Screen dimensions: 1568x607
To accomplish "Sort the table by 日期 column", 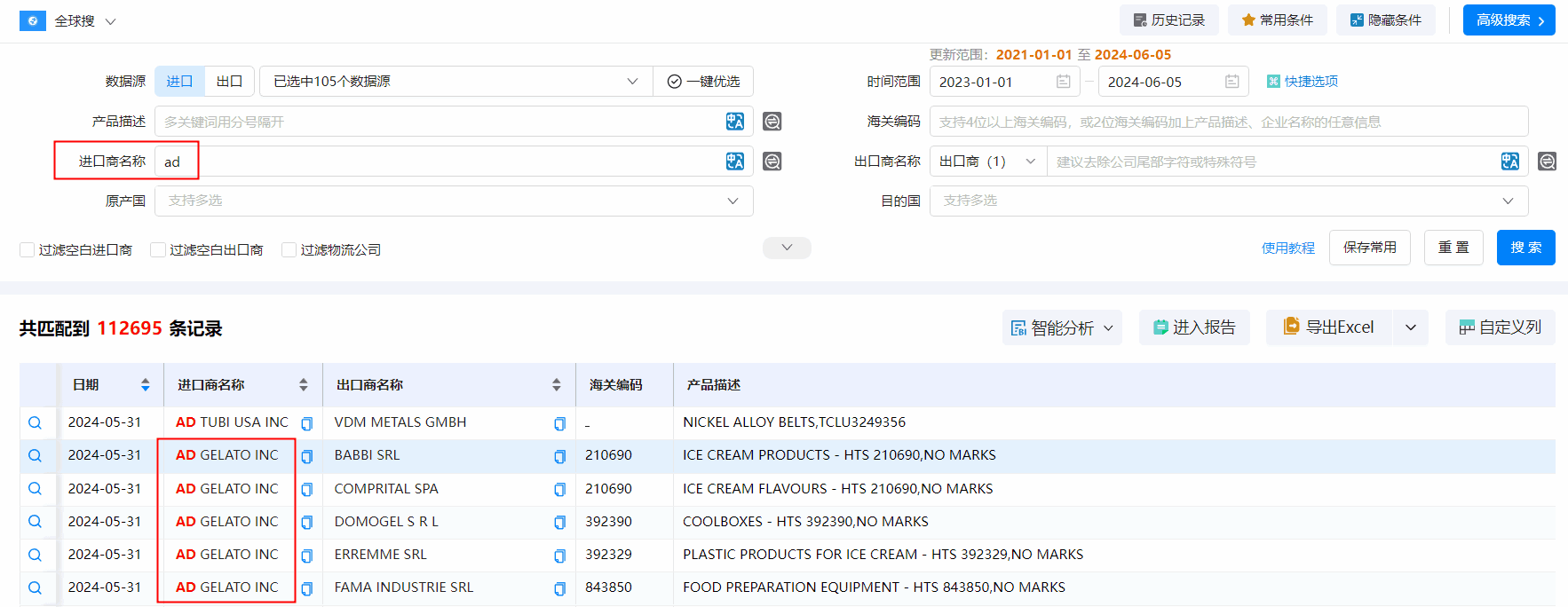I will coord(145,385).
